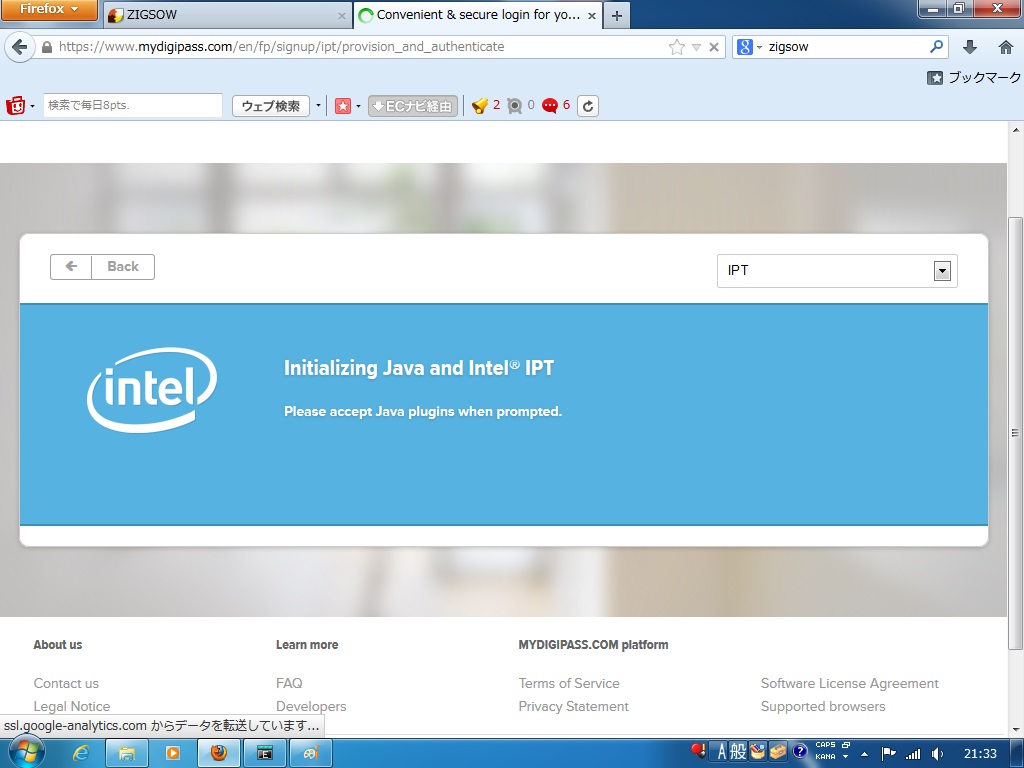This screenshot has width=1024, height=768.
Task: Open the red star icon dropdown arrow
Action: [358, 106]
